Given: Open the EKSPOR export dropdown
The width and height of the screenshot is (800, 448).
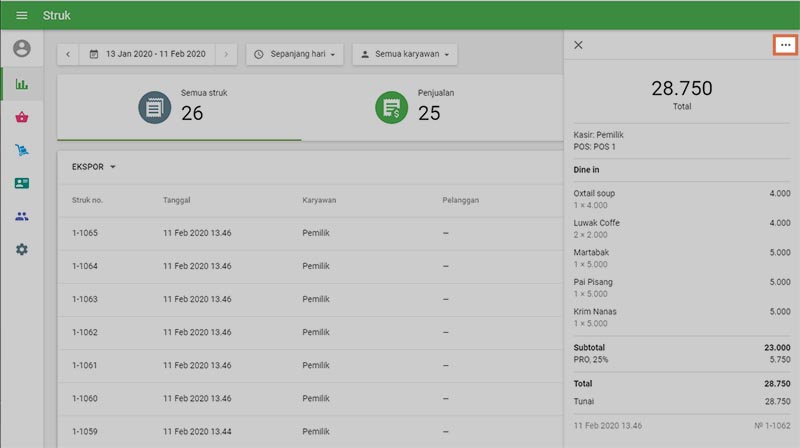Looking at the screenshot, I should pyautogui.click(x=94, y=167).
